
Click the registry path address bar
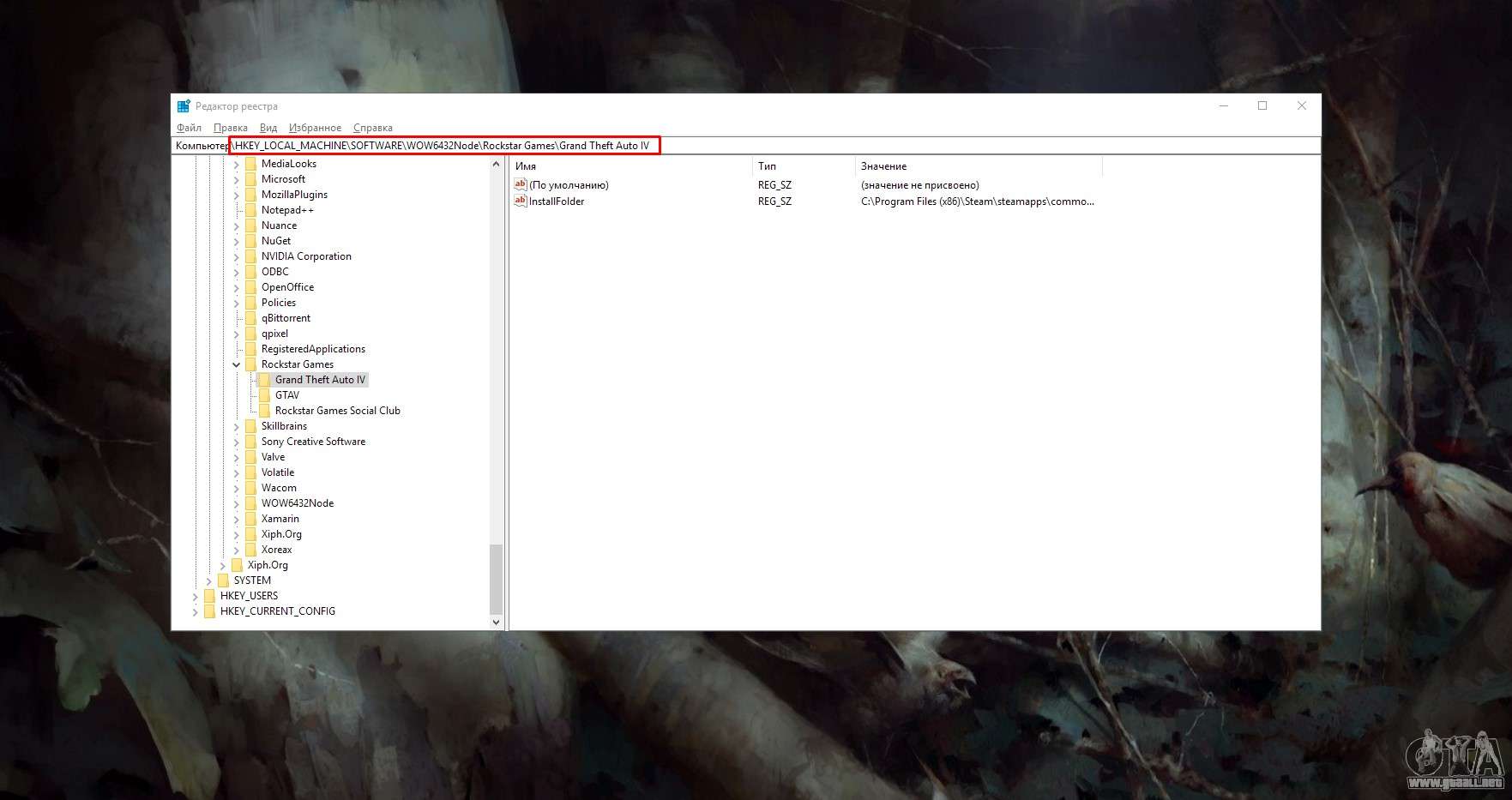pyautogui.click(x=746, y=146)
